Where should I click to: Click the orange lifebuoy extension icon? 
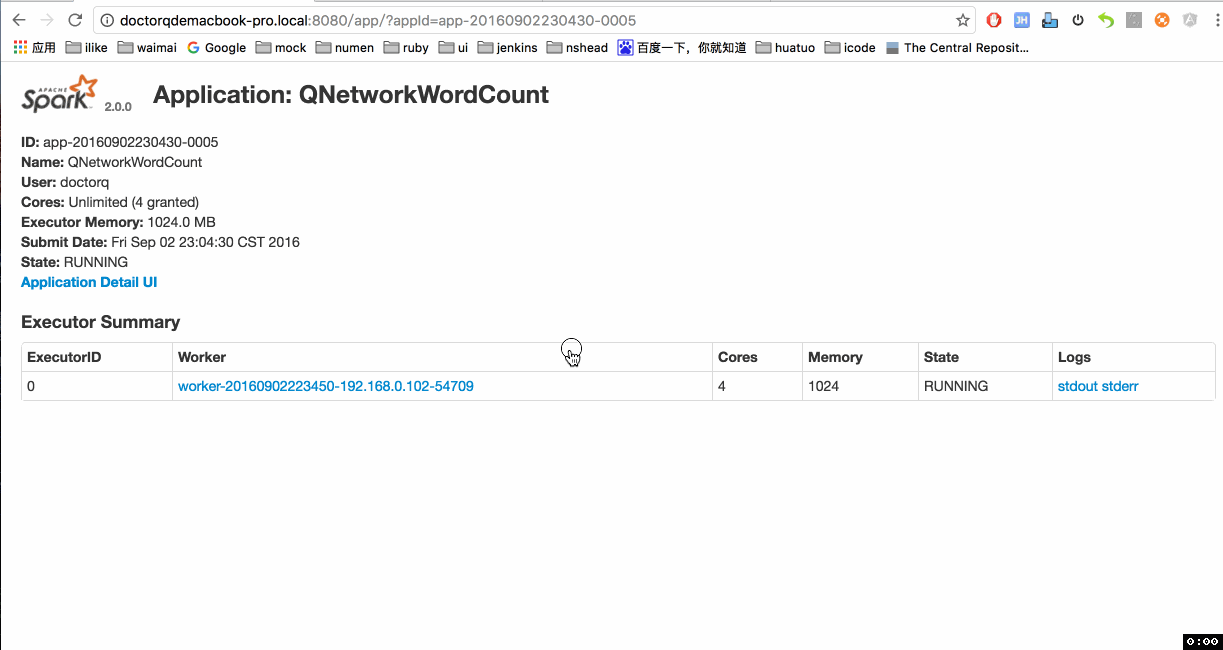1162,20
